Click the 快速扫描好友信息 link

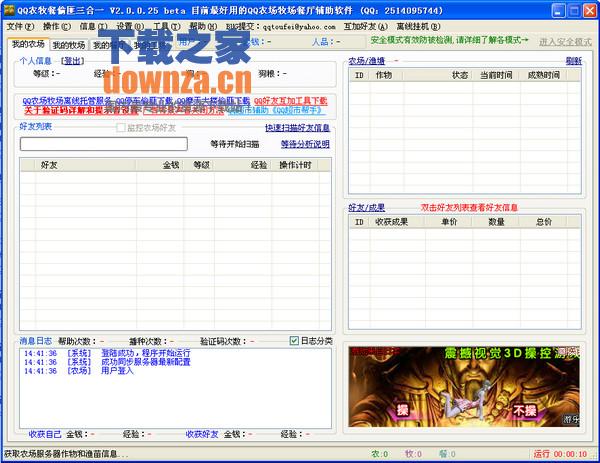297,128
